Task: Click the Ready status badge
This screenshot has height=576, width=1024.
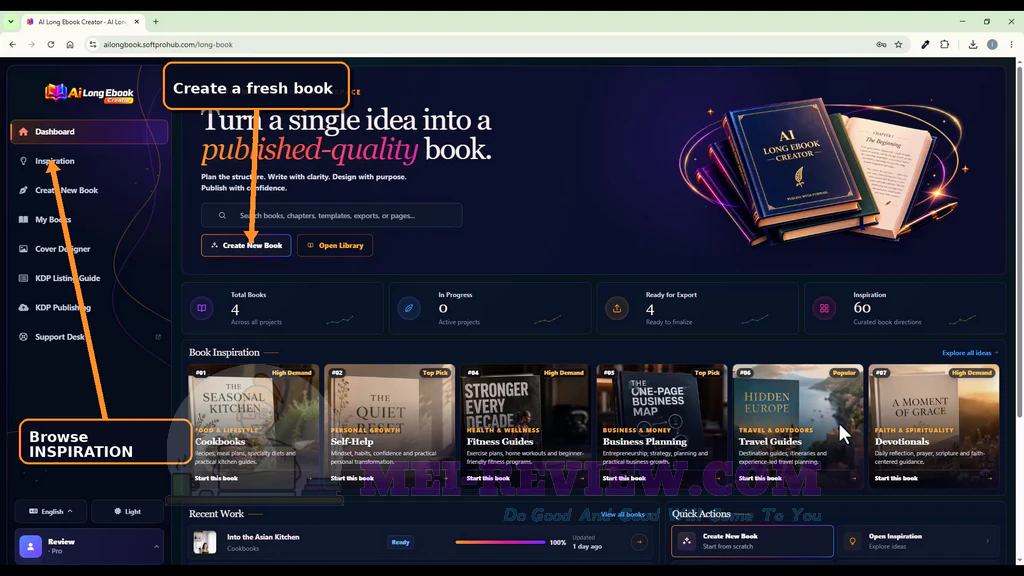Action: pos(400,542)
